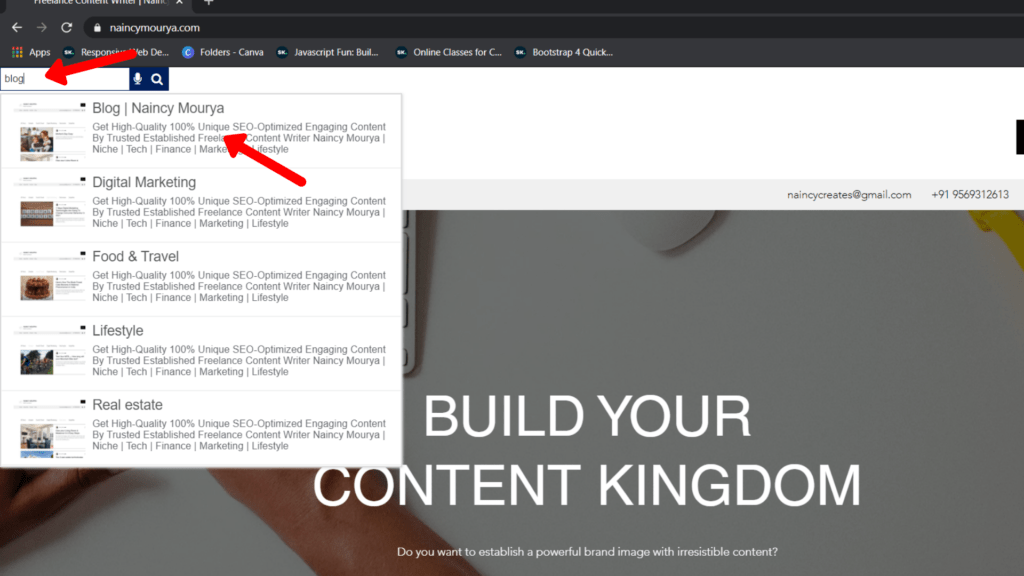This screenshot has width=1024, height=576.
Task: Open the Real estate search result
Action: click(127, 404)
